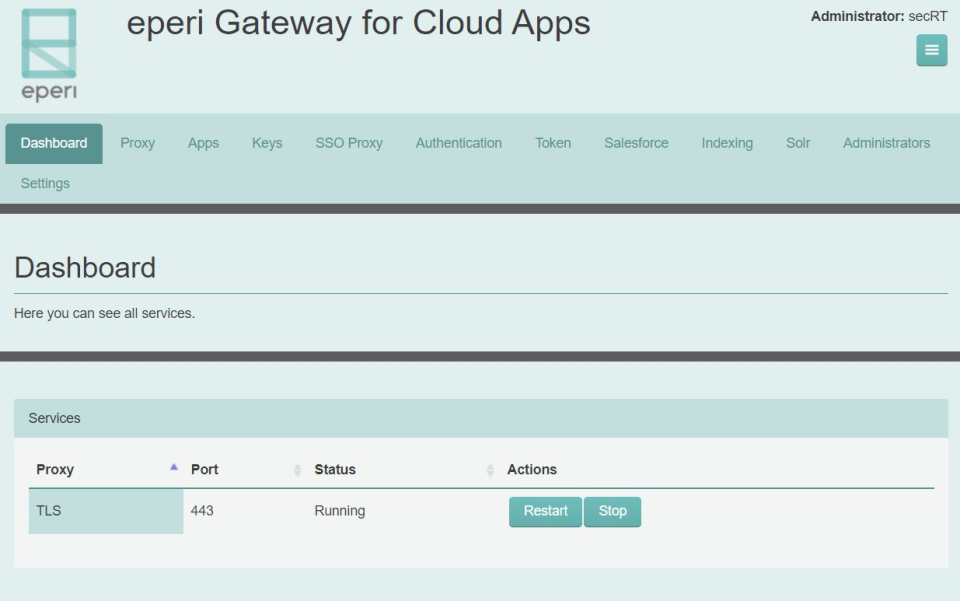
Task: Open the hamburger menu in top right
Action: tap(931, 48)
